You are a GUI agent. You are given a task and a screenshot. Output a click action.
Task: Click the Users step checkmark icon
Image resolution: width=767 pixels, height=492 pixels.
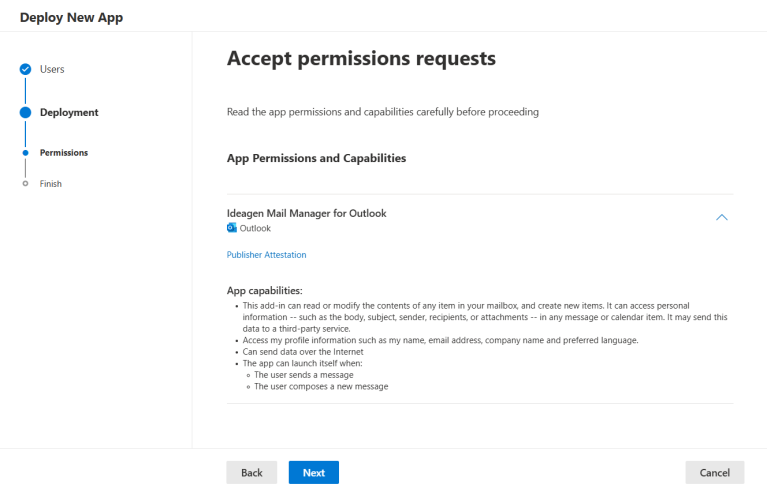(x=25, y=69)
